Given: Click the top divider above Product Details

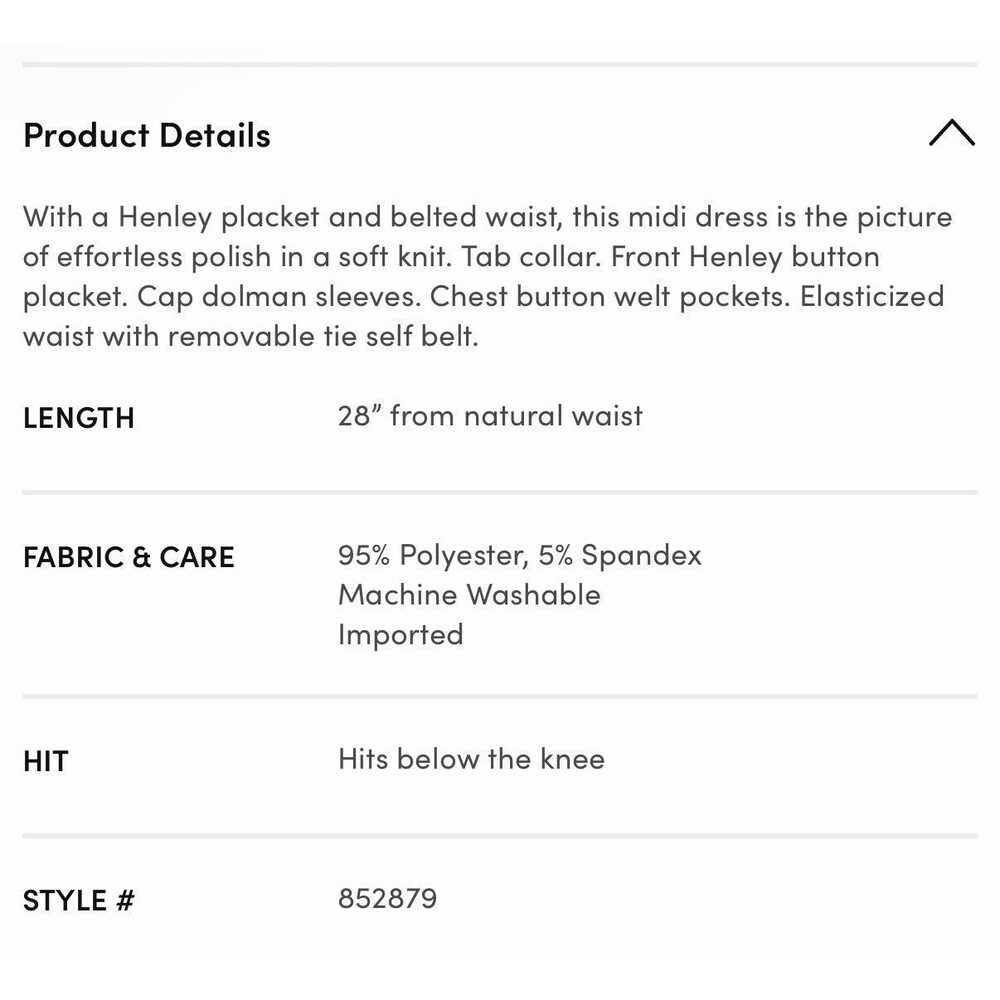Looking at the screenshot, I should 500,64.
